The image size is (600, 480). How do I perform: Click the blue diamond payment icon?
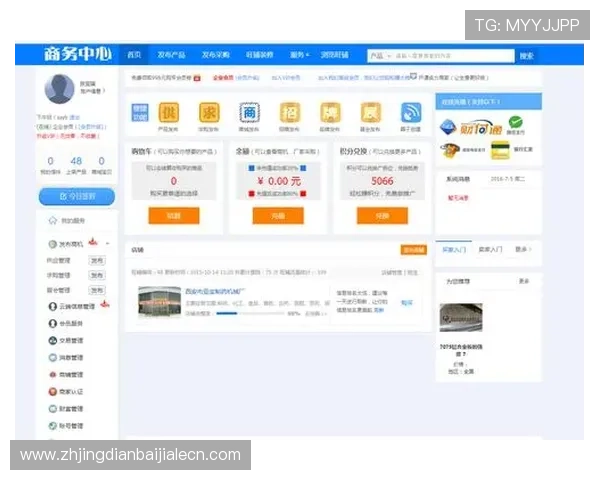point(448,127)
